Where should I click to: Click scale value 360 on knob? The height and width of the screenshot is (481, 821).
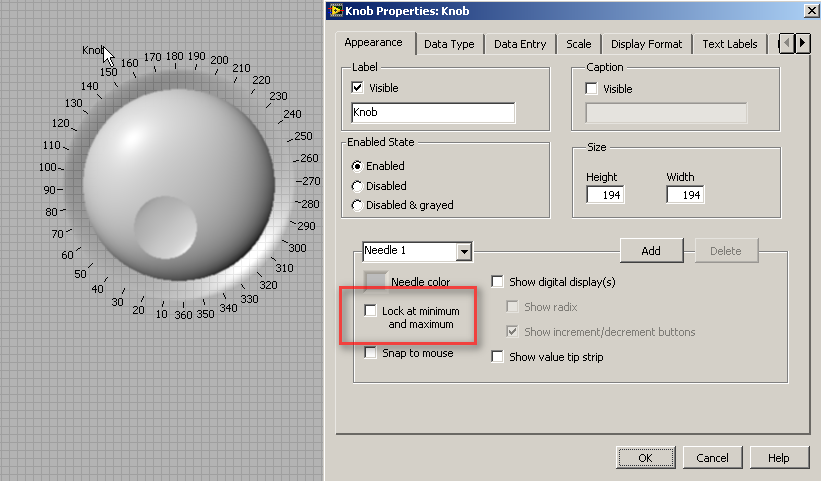click(x=183, y=315)
